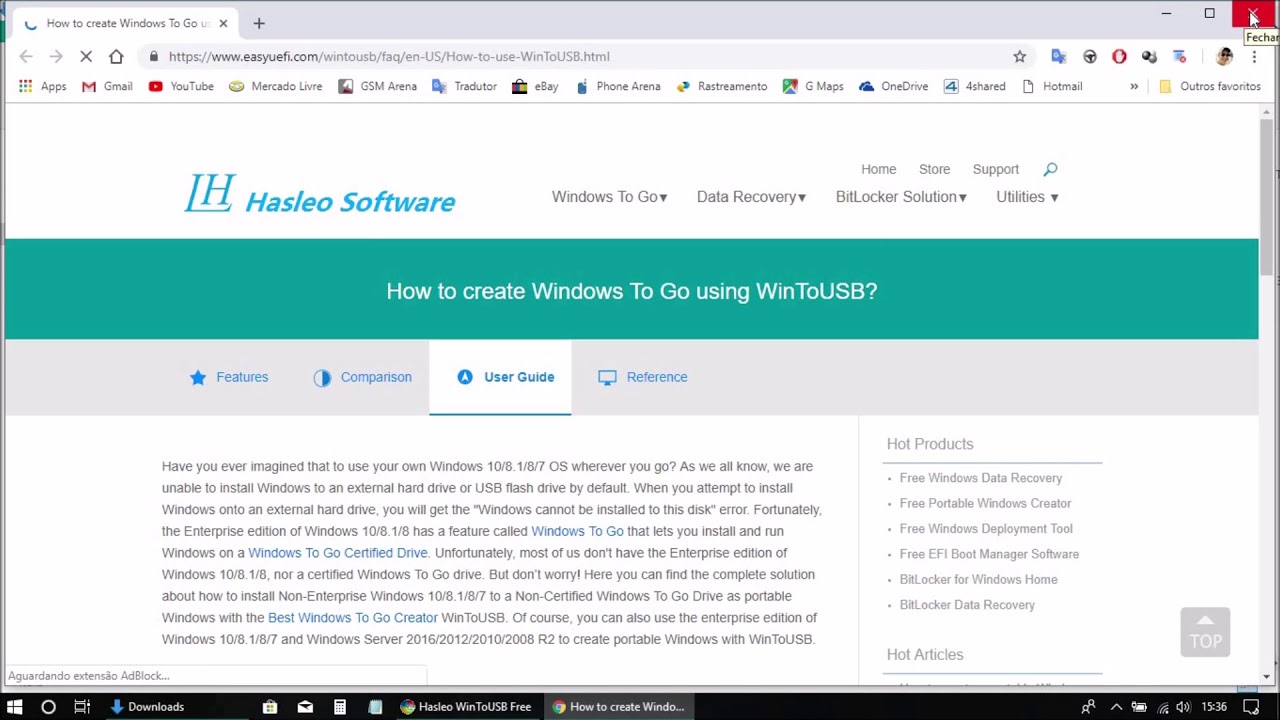Expand the BitLocker Solution menu
This screenshot has height=720, width=1280.
(x=901, y=197)
